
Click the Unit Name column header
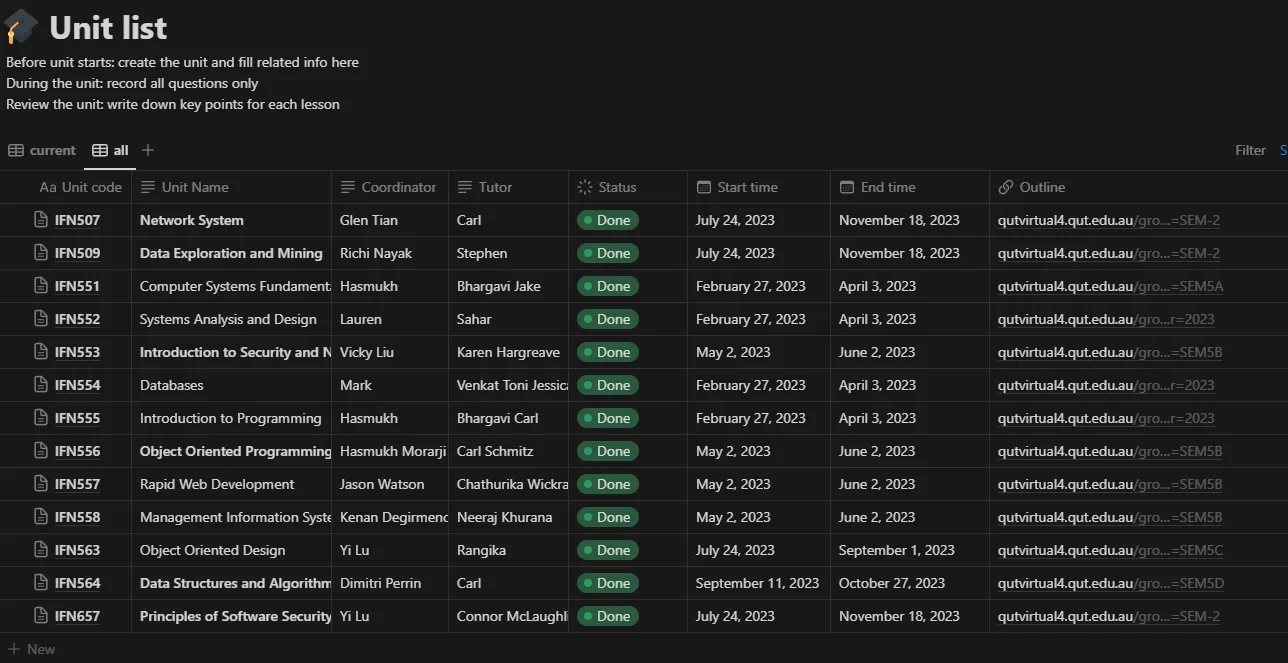click(x=195, y=187)
